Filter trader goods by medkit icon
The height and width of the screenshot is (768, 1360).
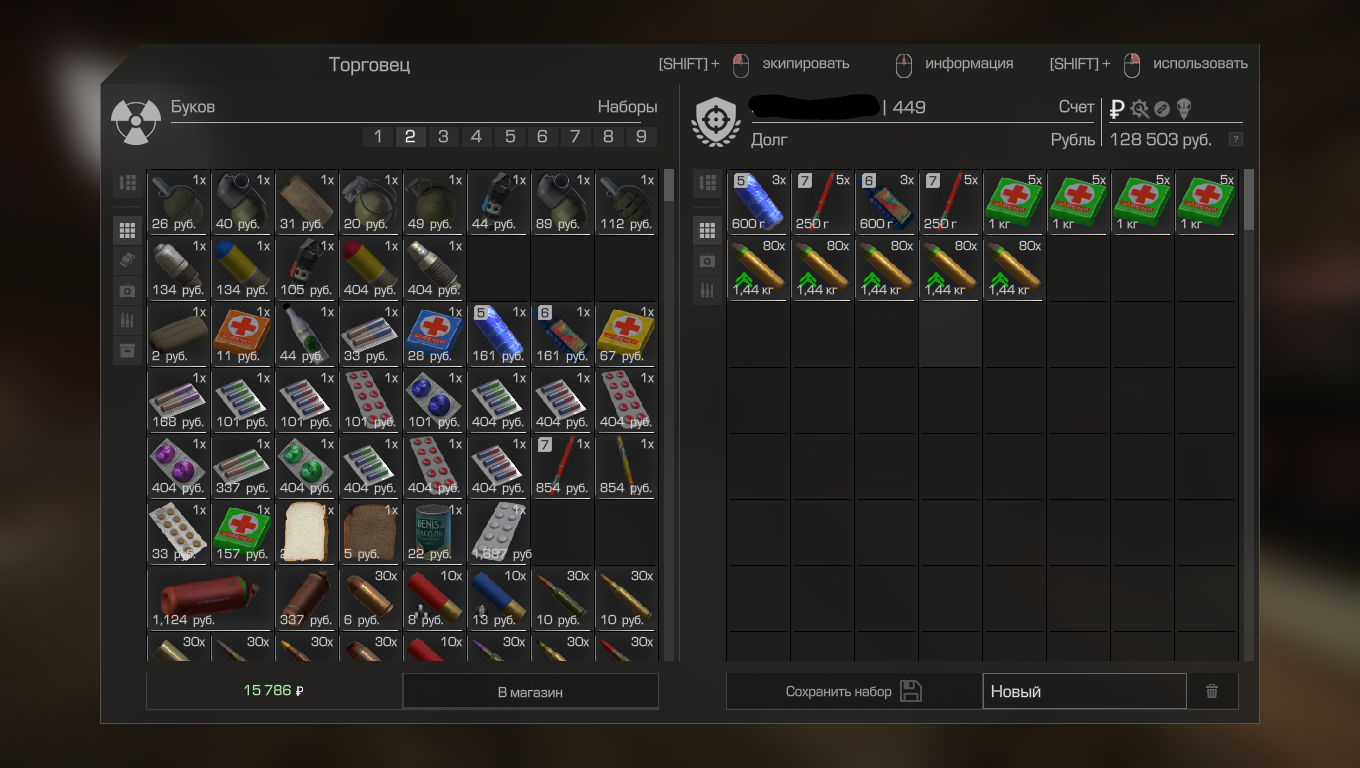(127, 291)
